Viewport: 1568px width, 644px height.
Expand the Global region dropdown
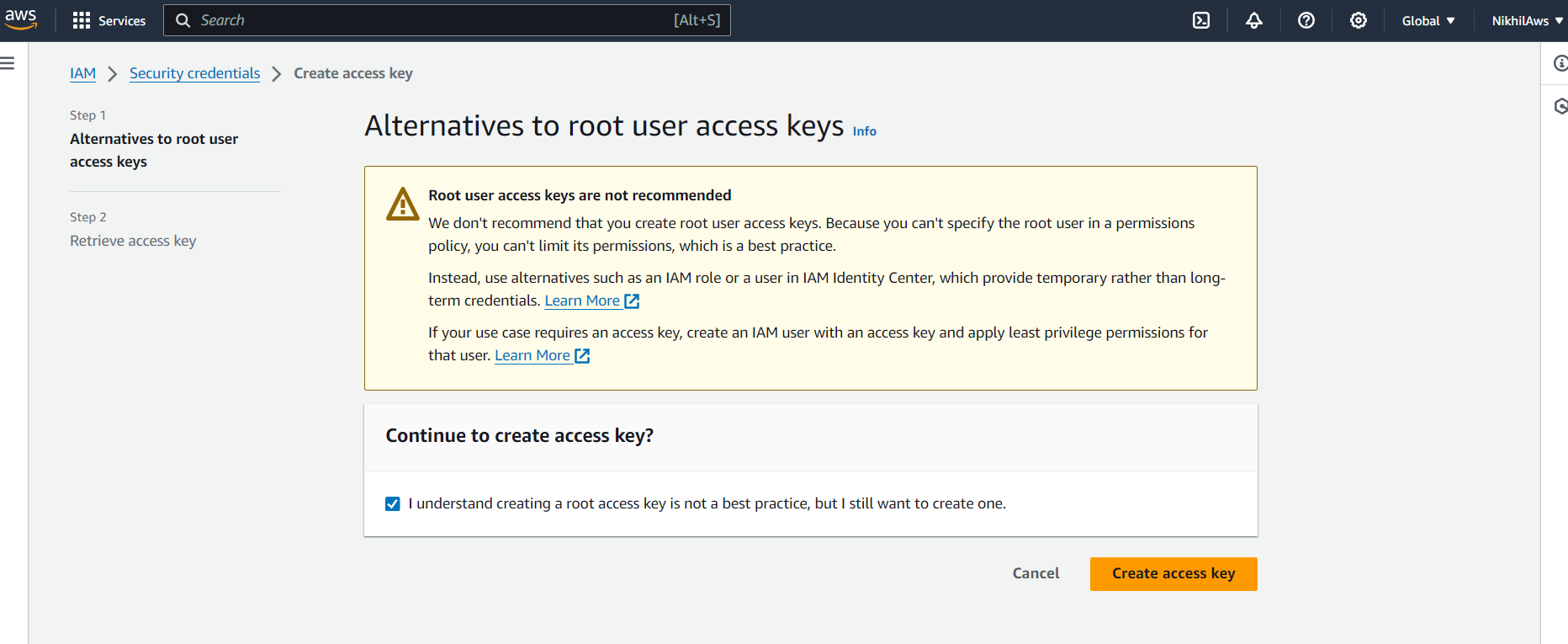pyautogui.click(x=1428, y=20)
